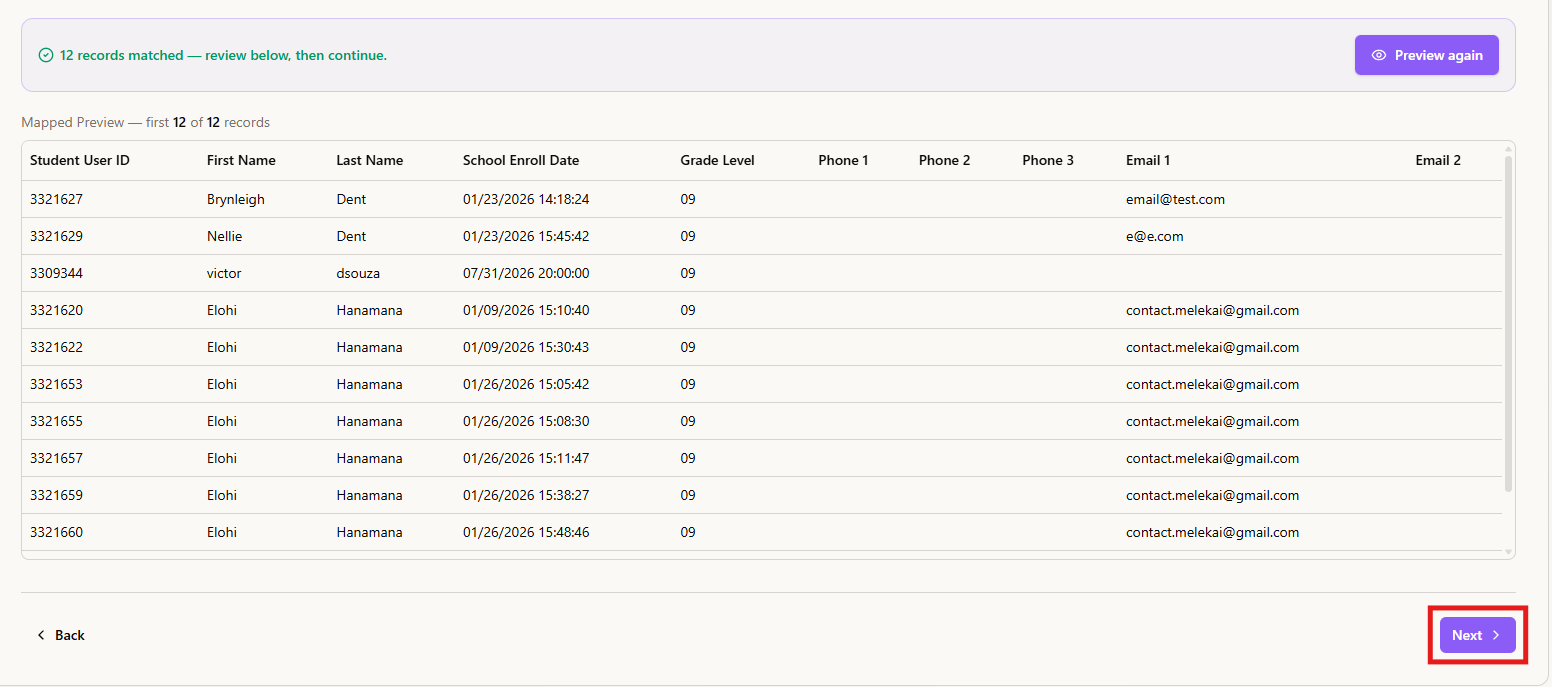Click the Phone 1 column header
The width and height of the screenshot is (1552, 687).
point(843,160)
